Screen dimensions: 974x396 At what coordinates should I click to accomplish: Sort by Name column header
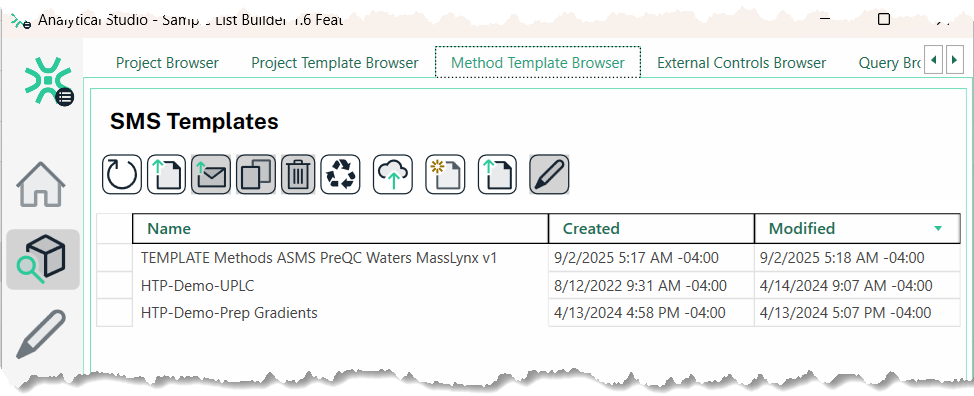[x=340, y=228]
